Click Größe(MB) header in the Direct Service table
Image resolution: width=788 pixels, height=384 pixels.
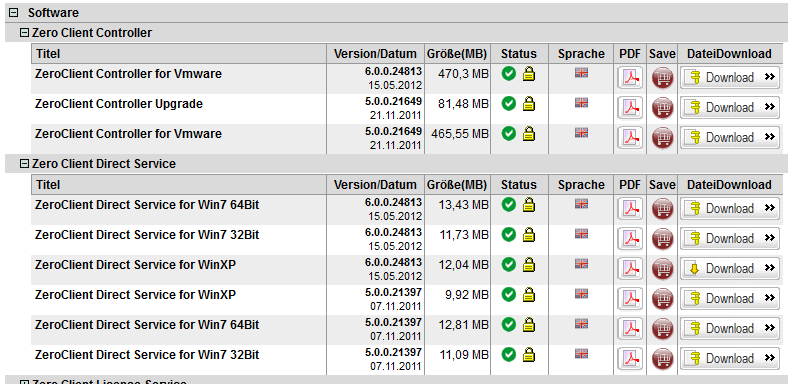click(457, 185)
